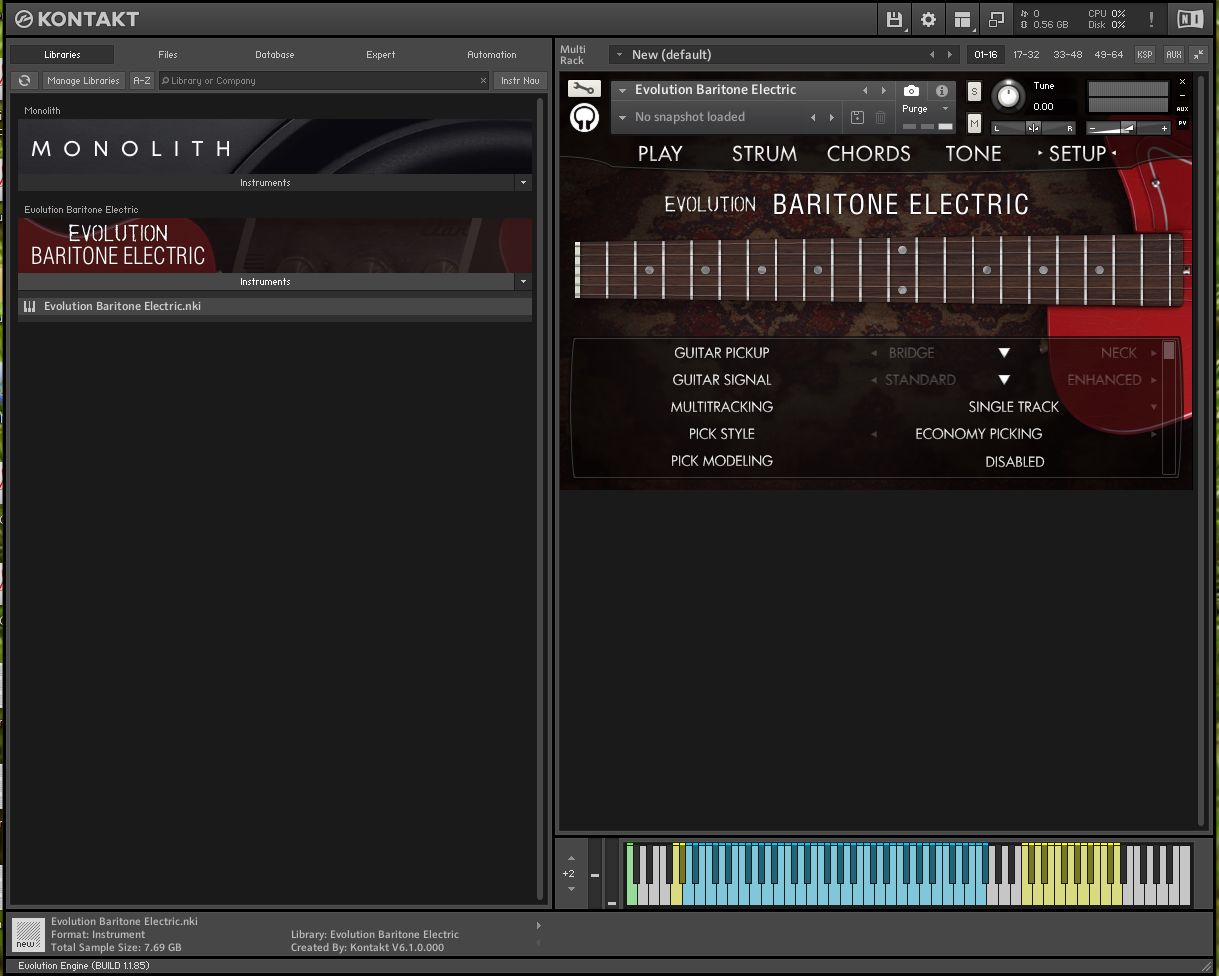This screenshot has width=1219, height=976.
Task: Toggle the KSP master script button
Action: [x=1144, y=54]
